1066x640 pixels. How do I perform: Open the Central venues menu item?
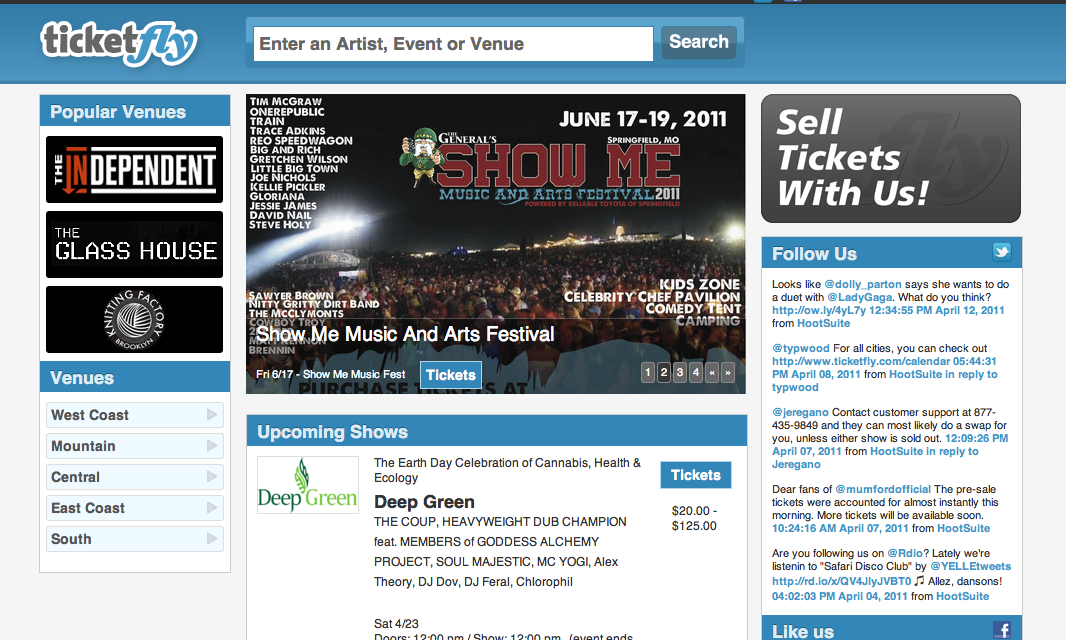tap(135, 477)
